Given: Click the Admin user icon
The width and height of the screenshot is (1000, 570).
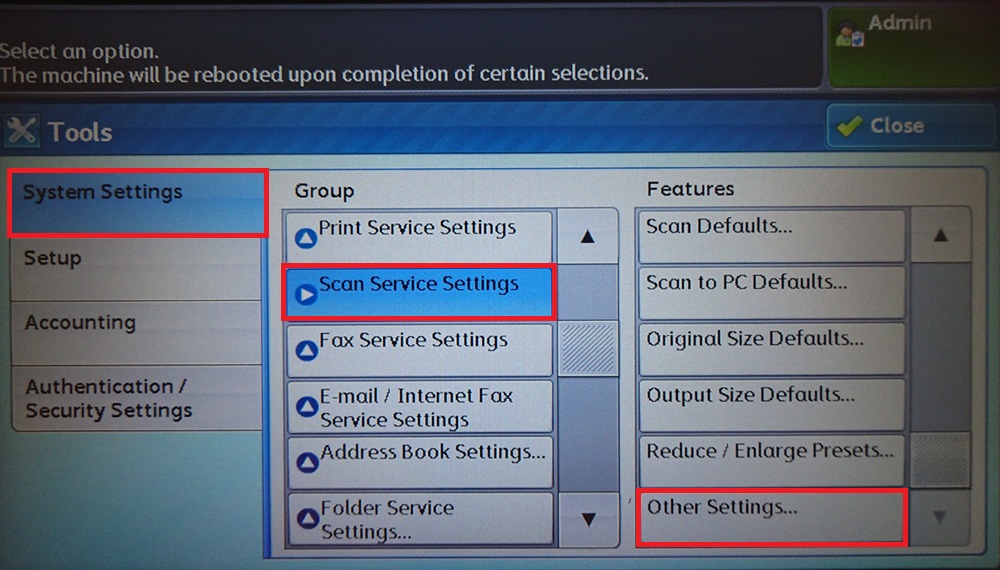Looking at the screenshot, I should pyautogui.click(x=848, y=32).
